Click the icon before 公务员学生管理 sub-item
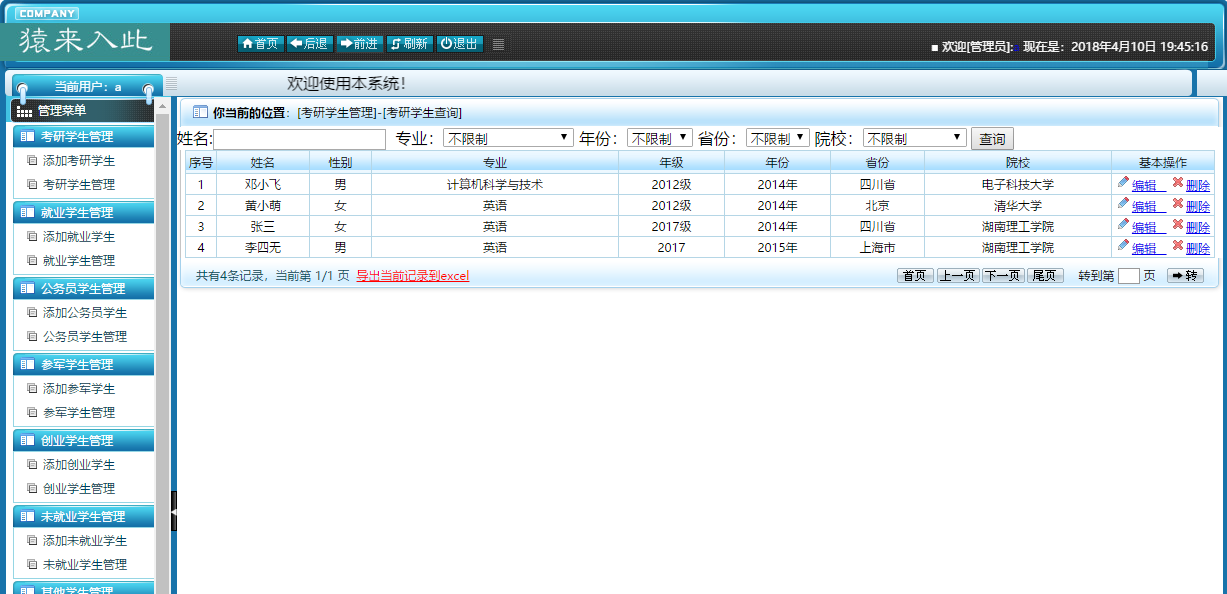The height and width of the screenshot is (594, 1227). click(32, 336)
